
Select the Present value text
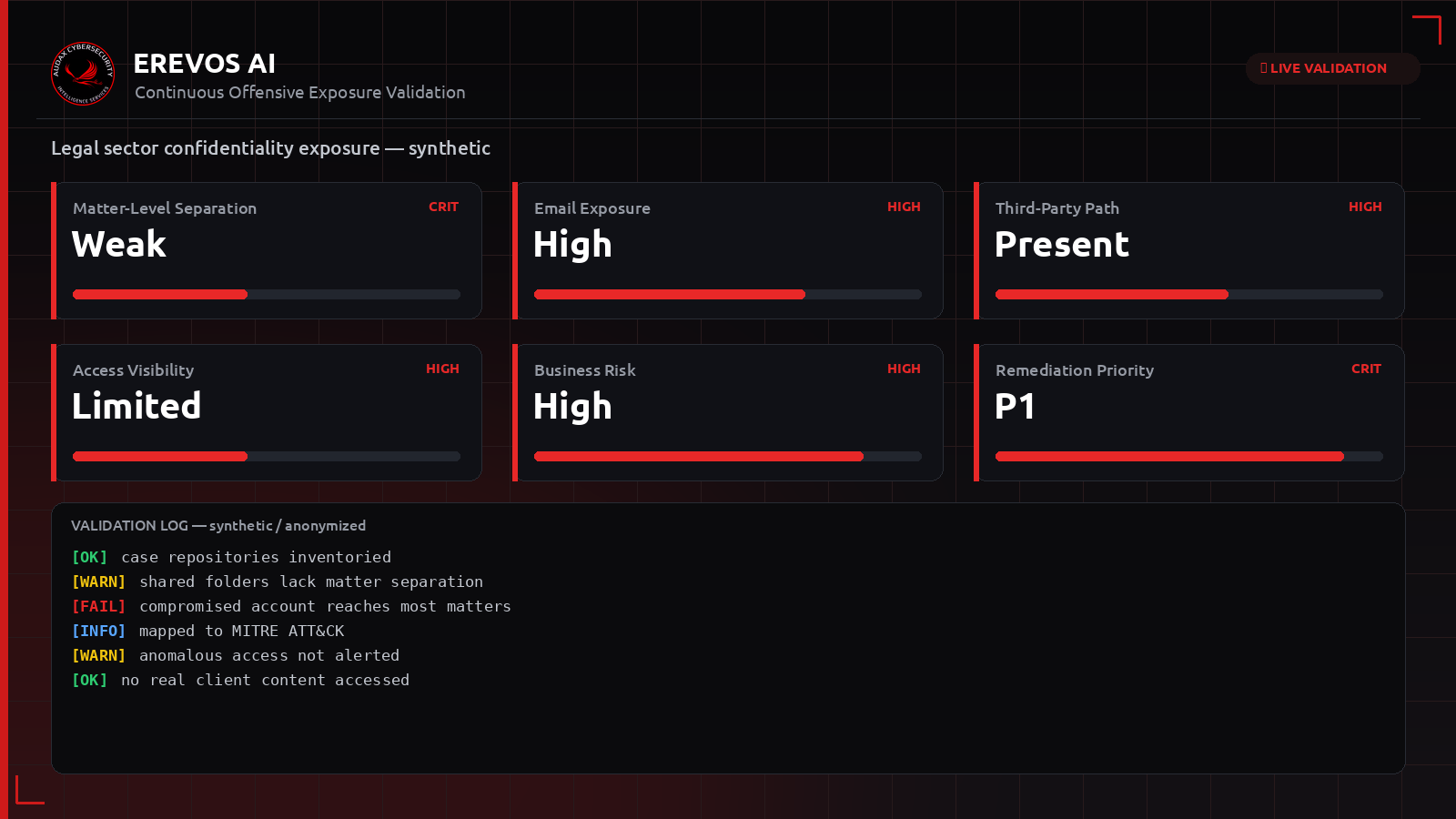coord(1062,244)
